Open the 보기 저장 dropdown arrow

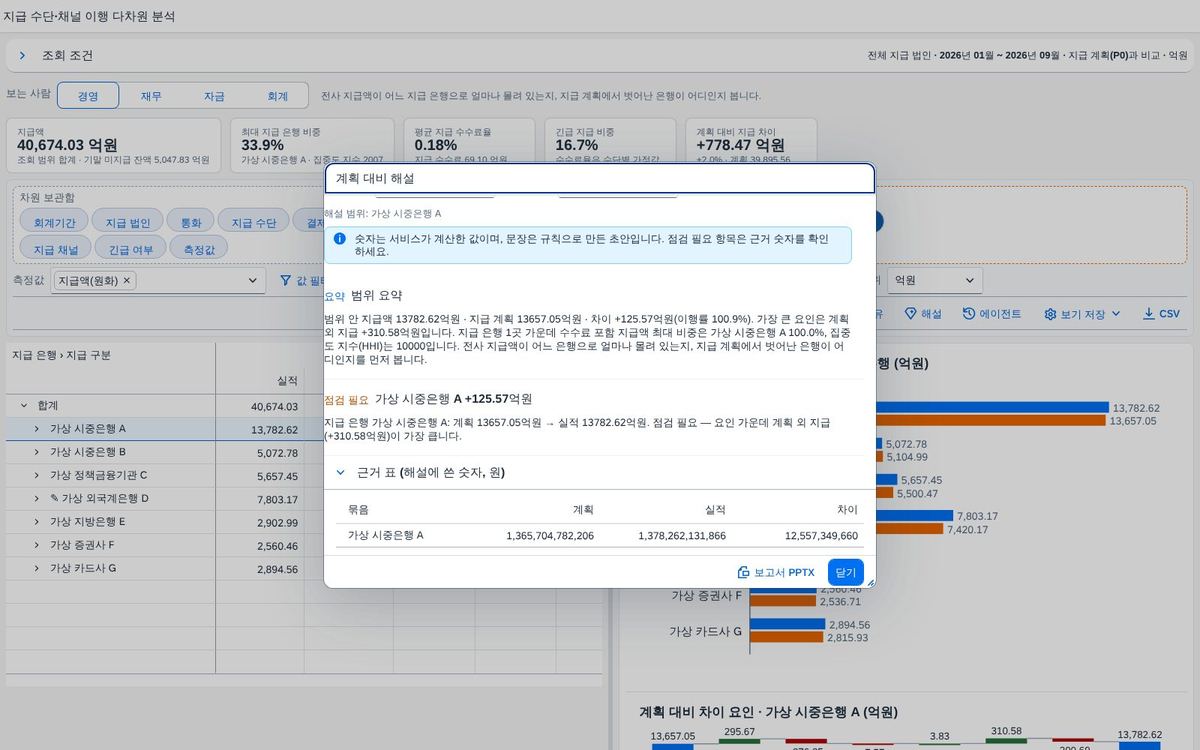(1116, 314)
